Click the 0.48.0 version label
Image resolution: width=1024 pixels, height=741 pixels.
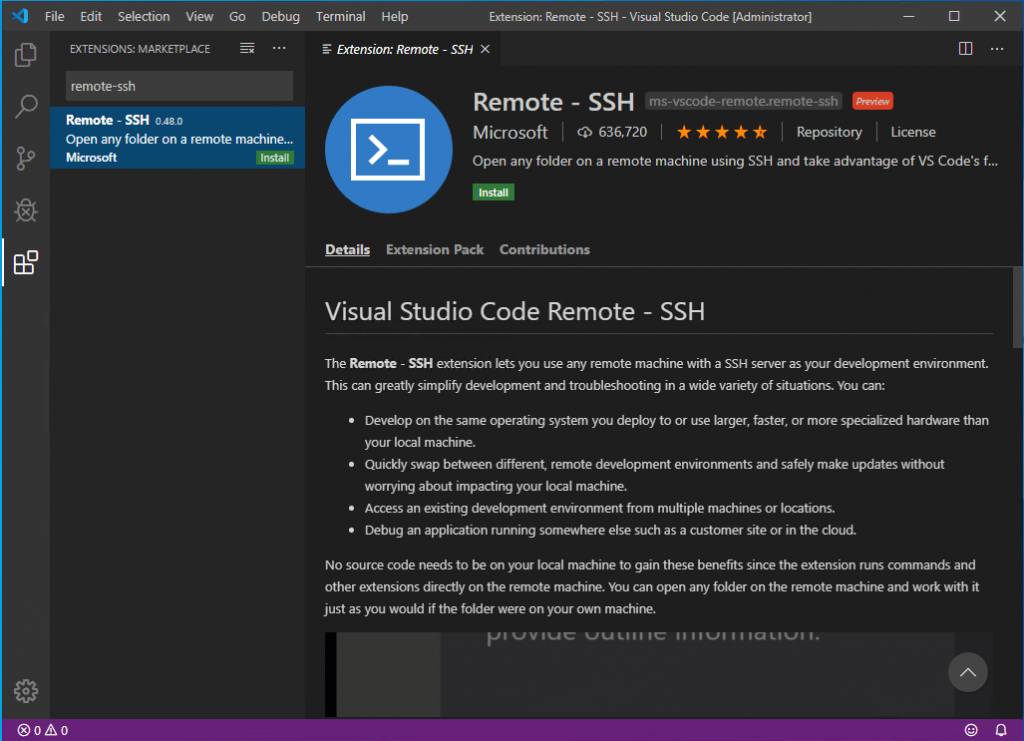[169, 121]
